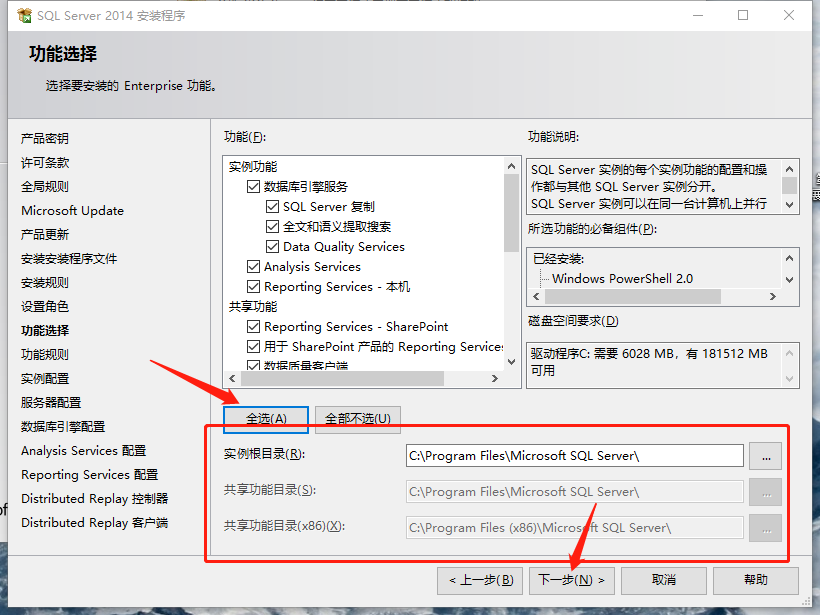The height and width of the screenshot is (615, 820).
Task: Select the Analysis Services 配置 step
Action: [x=84, y=451]
